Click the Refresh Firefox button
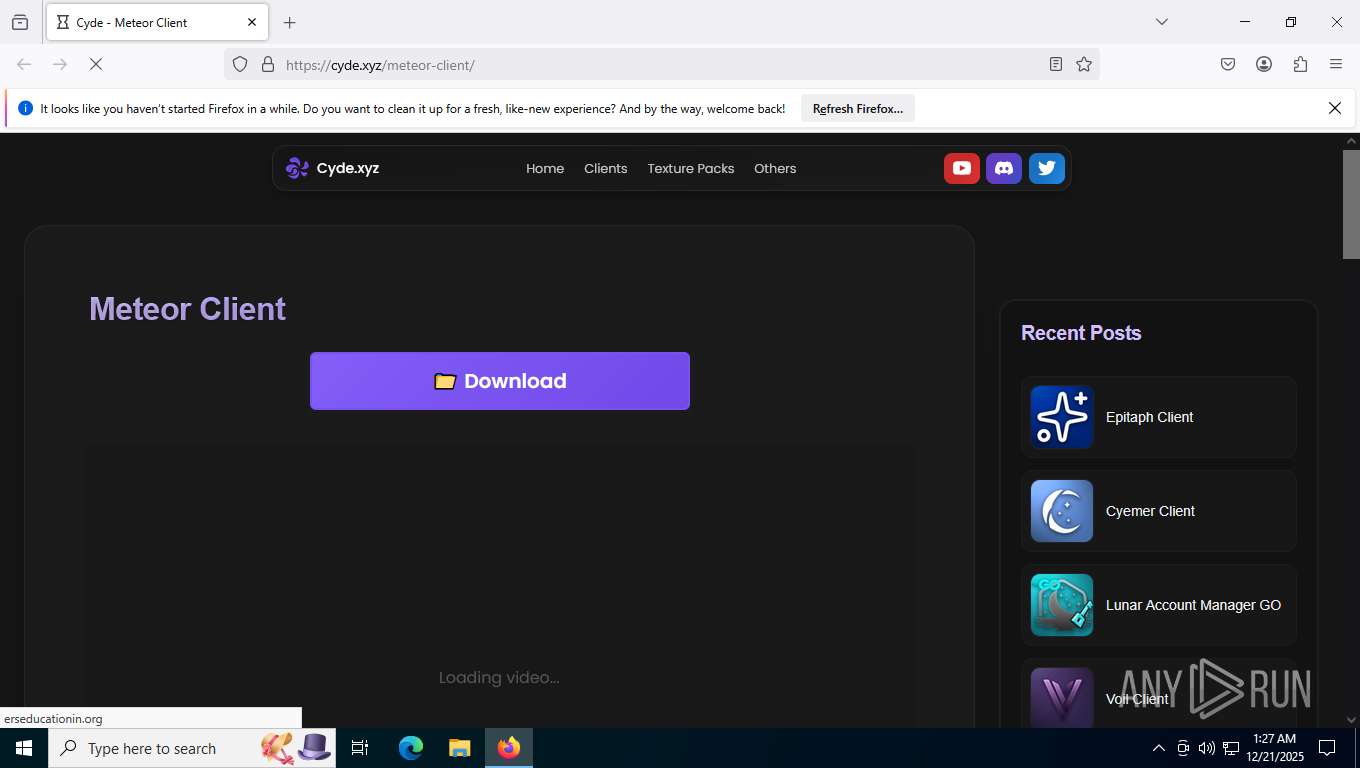 coord(858,108)
